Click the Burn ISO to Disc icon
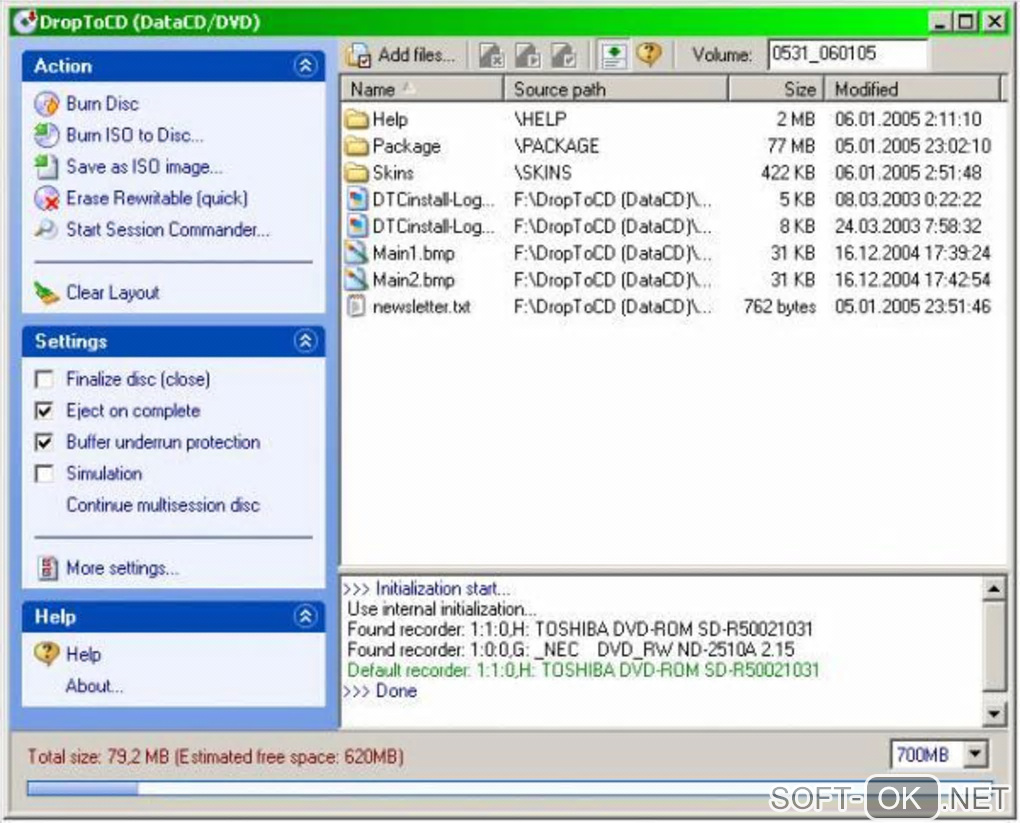1020x823 pixels. click(x=47, y=135)
